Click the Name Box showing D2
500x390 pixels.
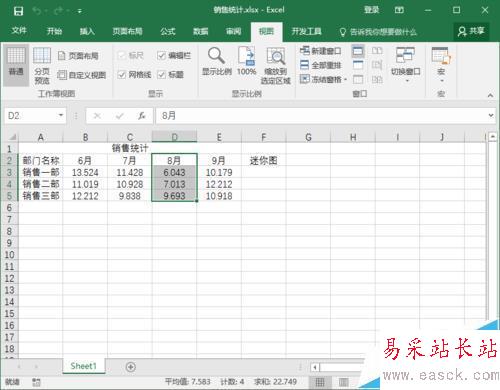pyautogui.click(x=31, y=116)
